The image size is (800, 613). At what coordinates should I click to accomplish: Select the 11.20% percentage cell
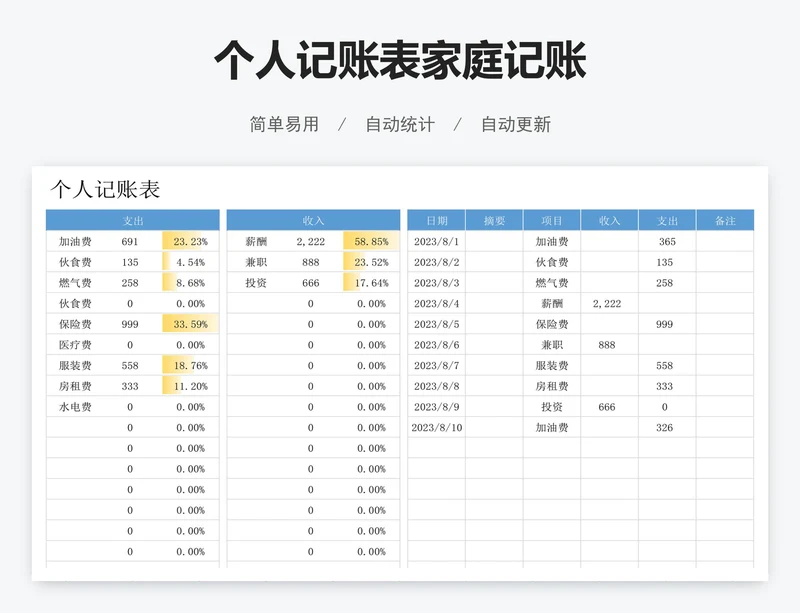click(x=190, y=386)
